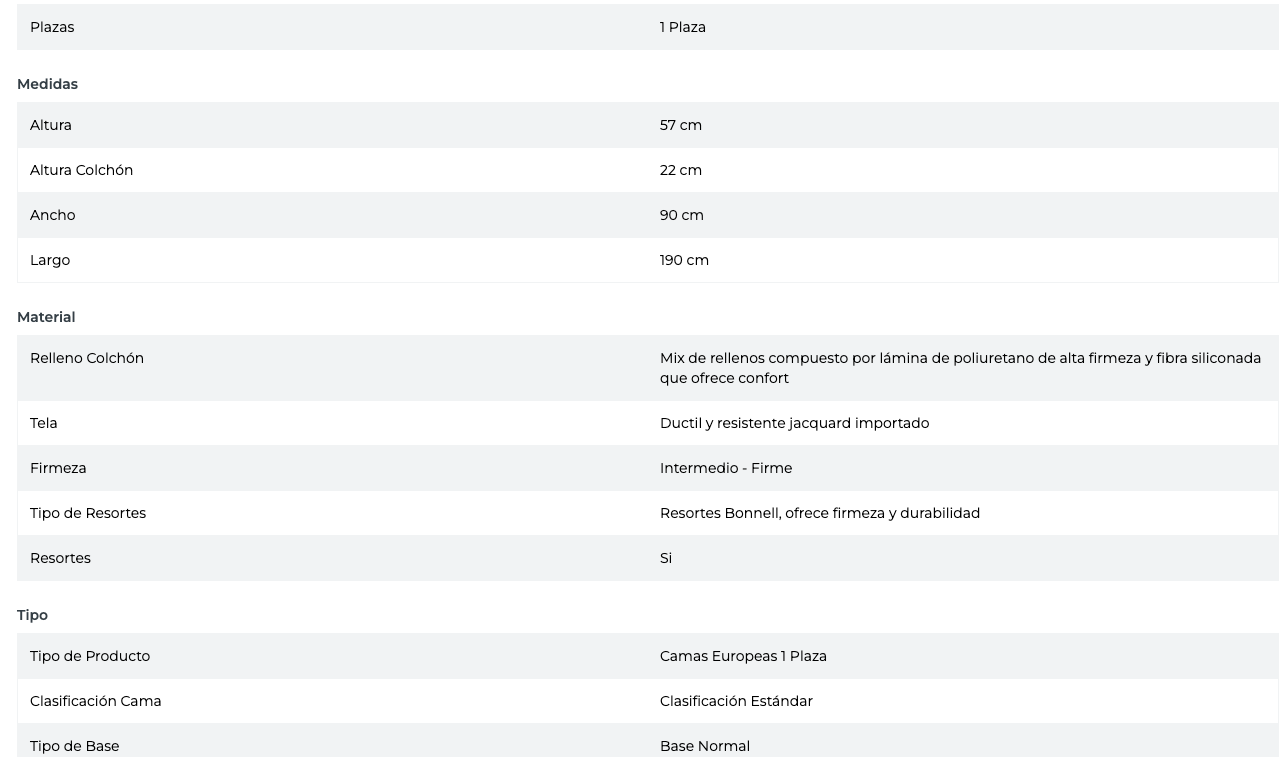Click the 1 Plaza value
Screen dimensions: 1283x757
point(682,27)
